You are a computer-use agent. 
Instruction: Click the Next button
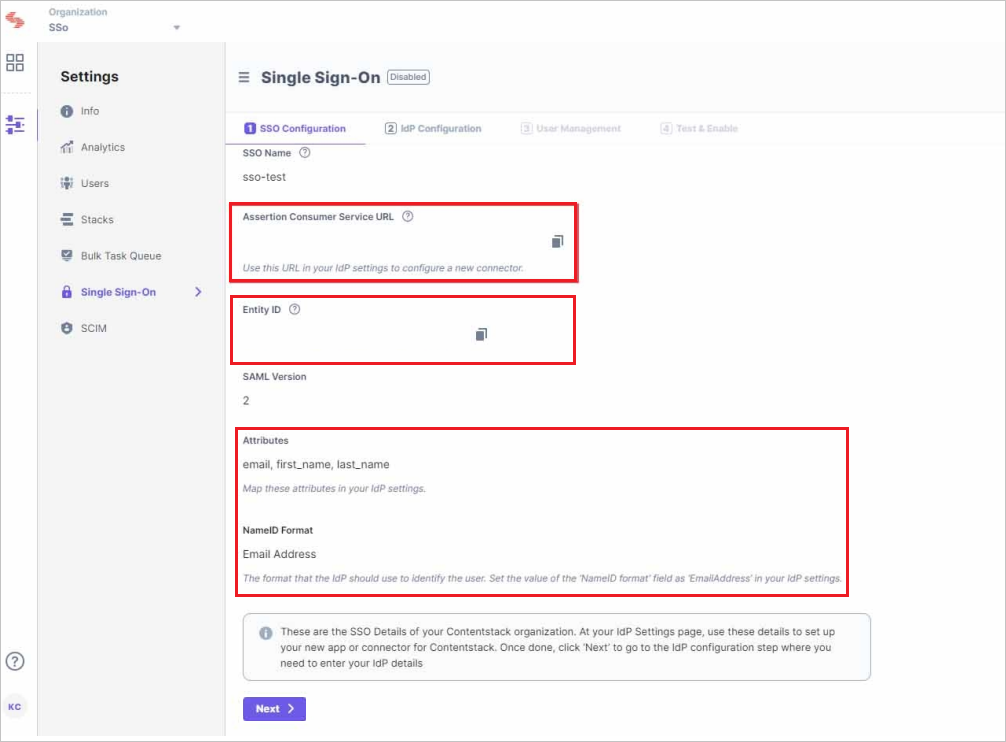(x=273, y=709)
